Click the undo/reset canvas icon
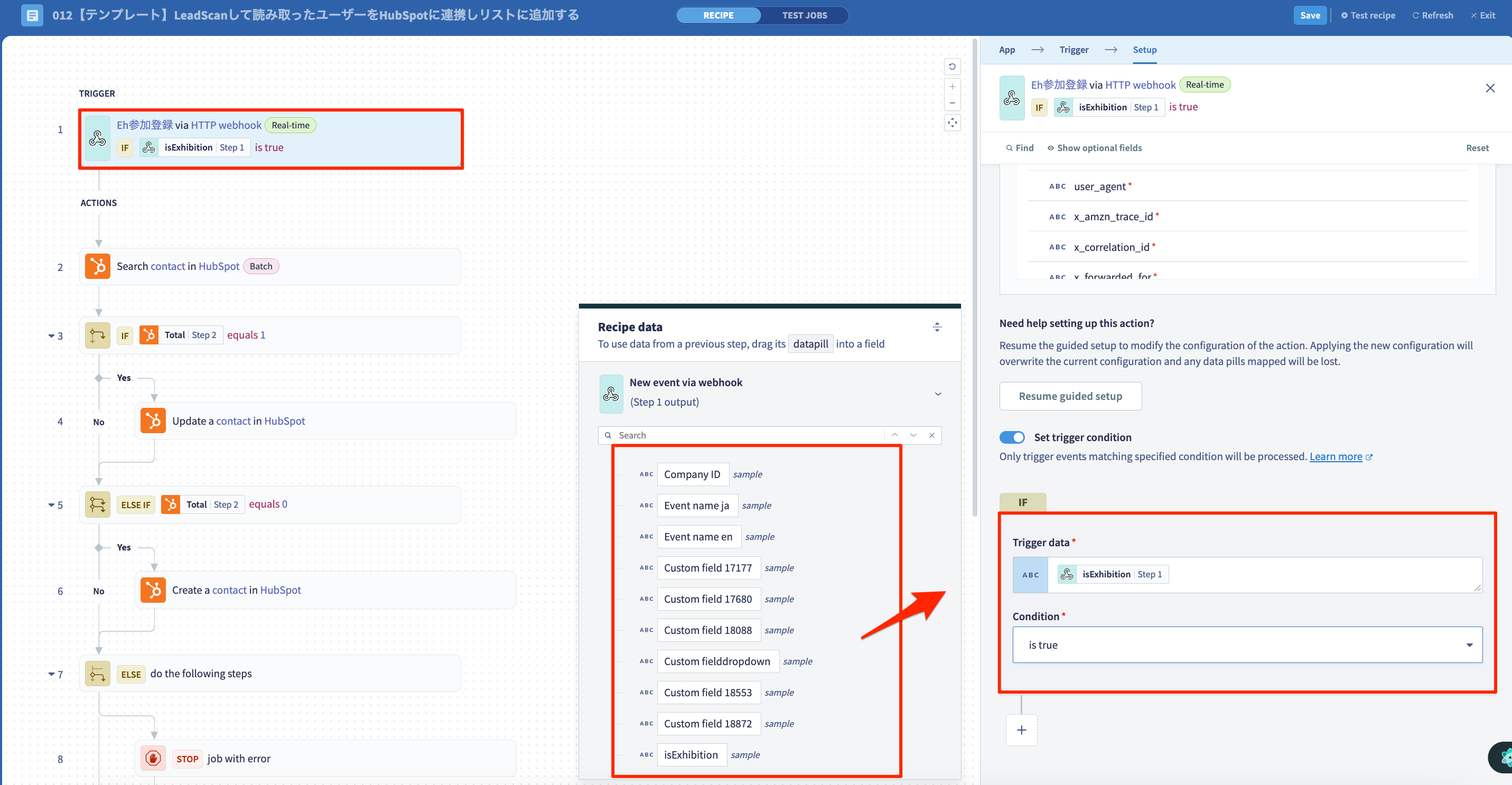 952,67
